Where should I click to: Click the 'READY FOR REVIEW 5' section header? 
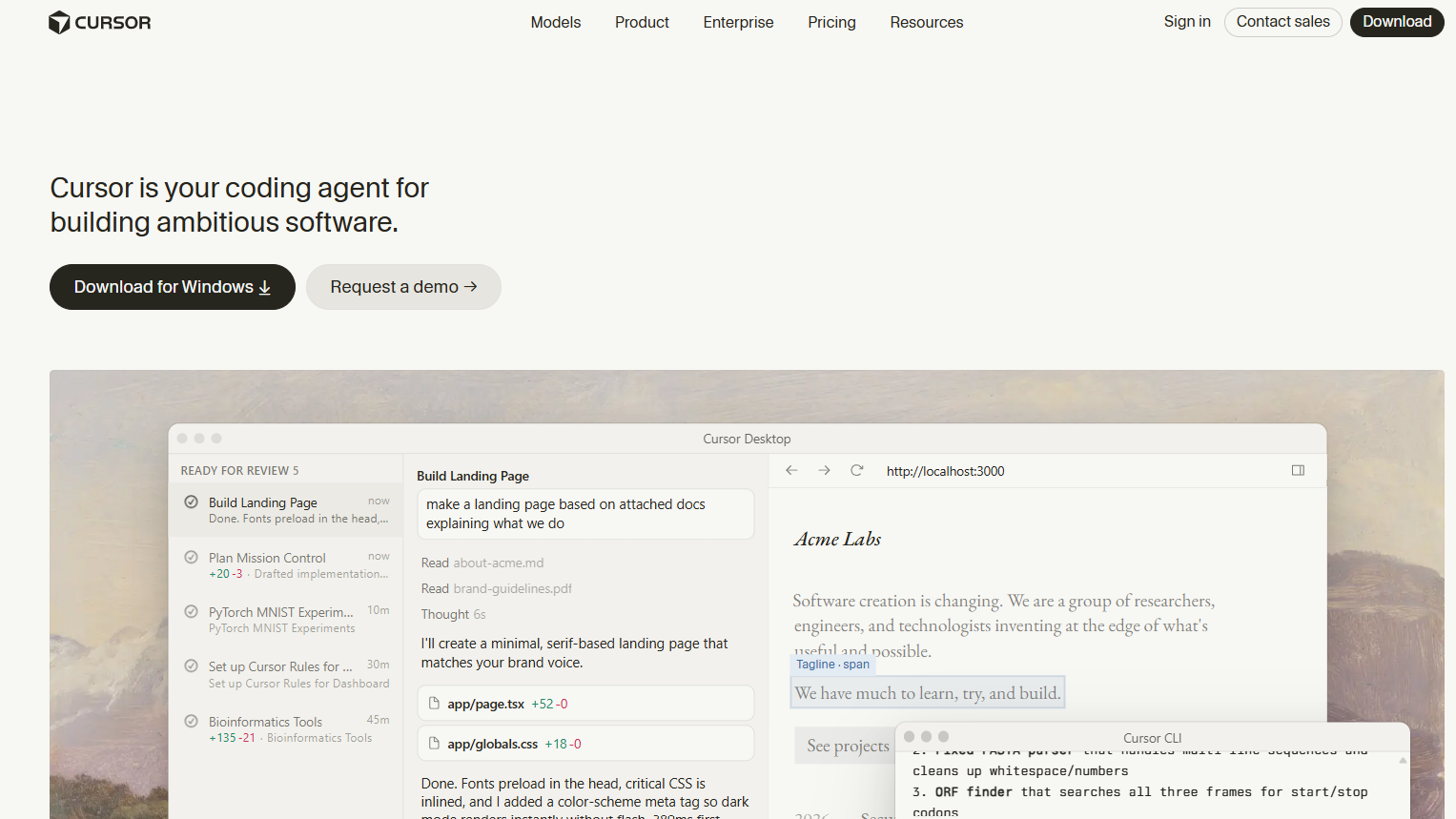pyautogui.click(x=239, y=471)
